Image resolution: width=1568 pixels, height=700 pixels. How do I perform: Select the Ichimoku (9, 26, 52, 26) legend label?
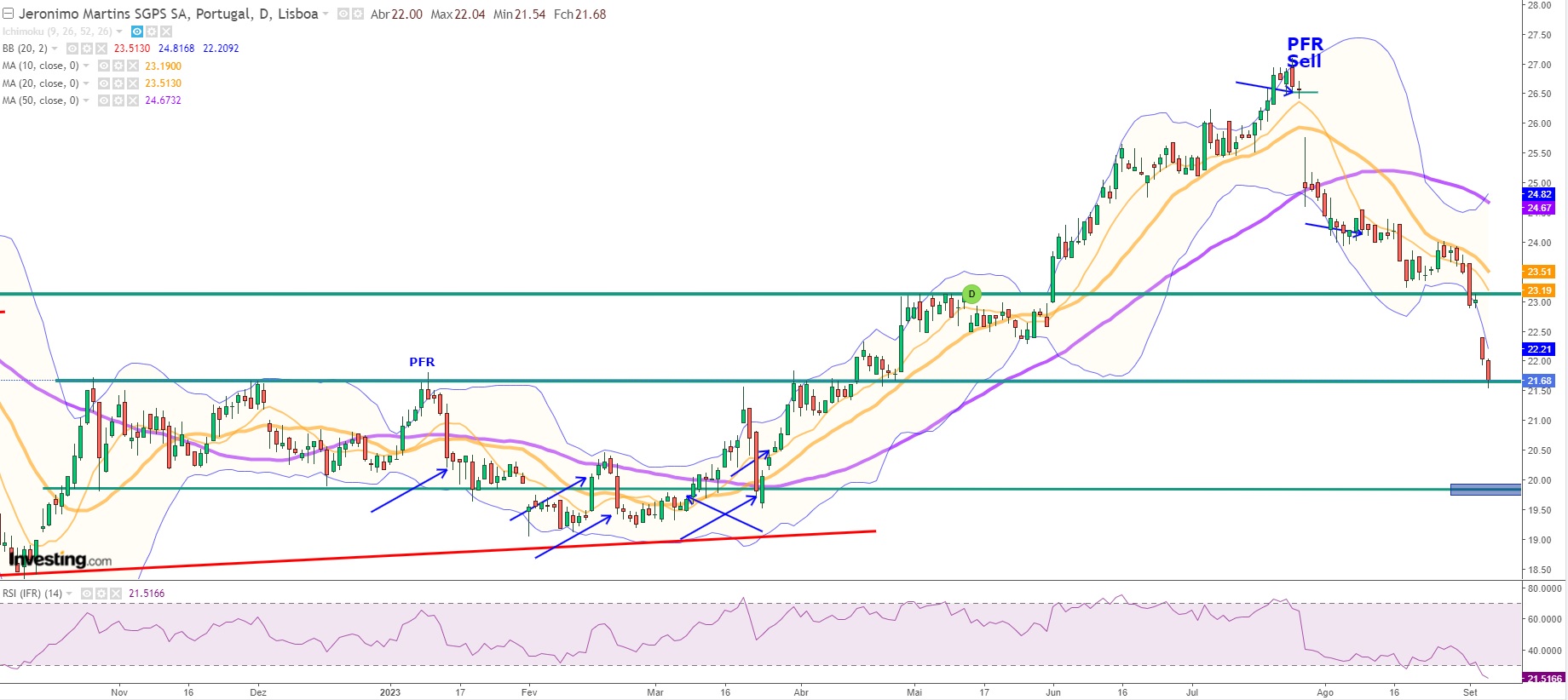click(57, 32)
